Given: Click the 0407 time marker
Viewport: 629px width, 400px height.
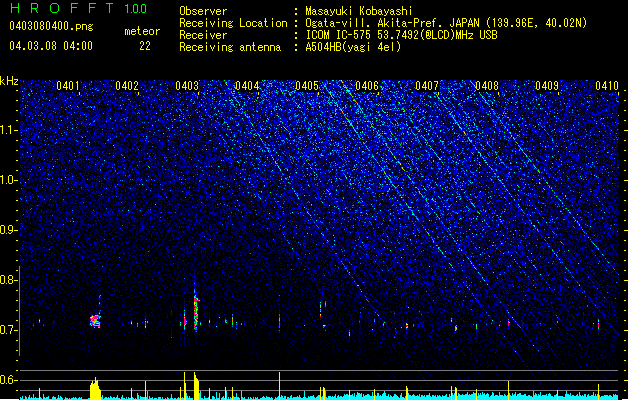Looking at the screenshot, I should pos(427,86).
